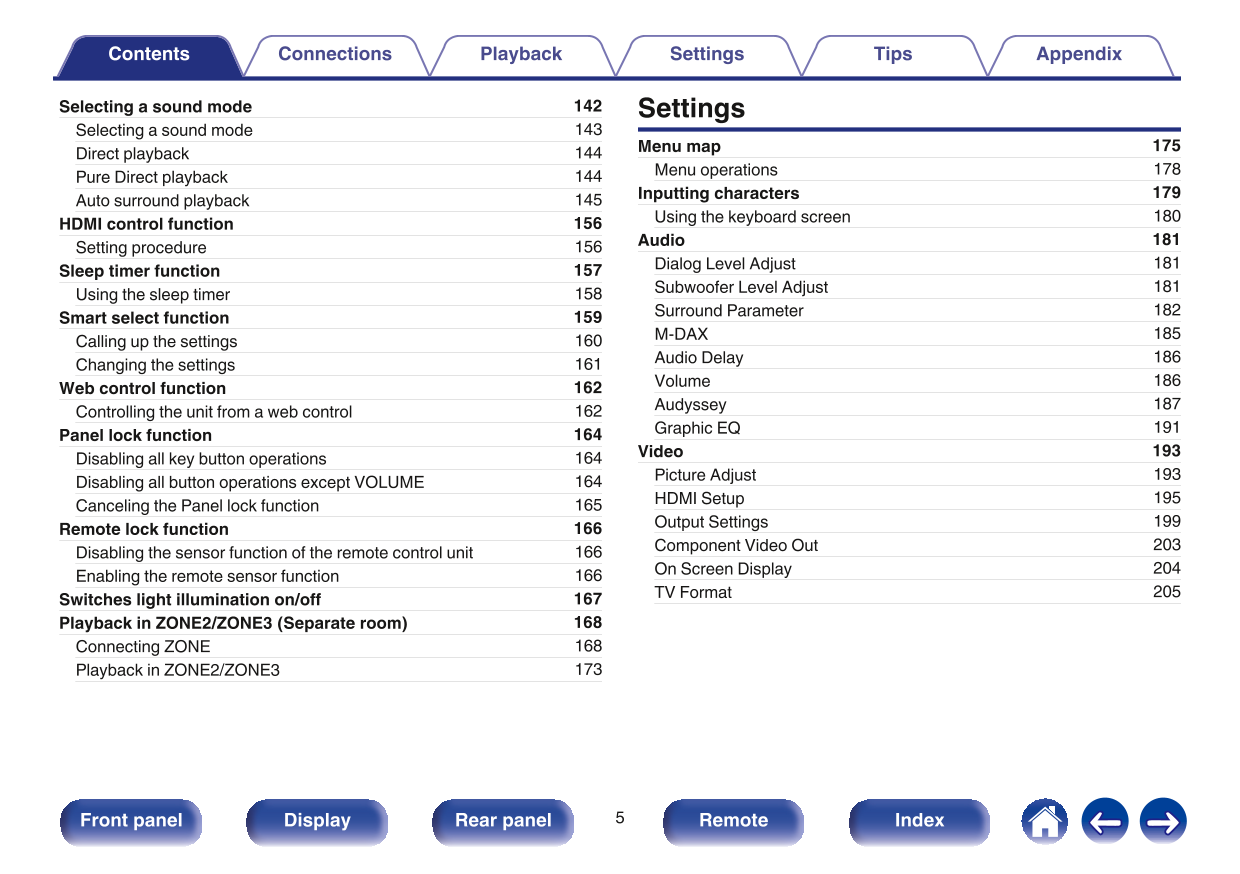This screenshot has width=1240, height=874.
Task: Click the Remote button
Action: pyautogui.click(x=733, y=821)
